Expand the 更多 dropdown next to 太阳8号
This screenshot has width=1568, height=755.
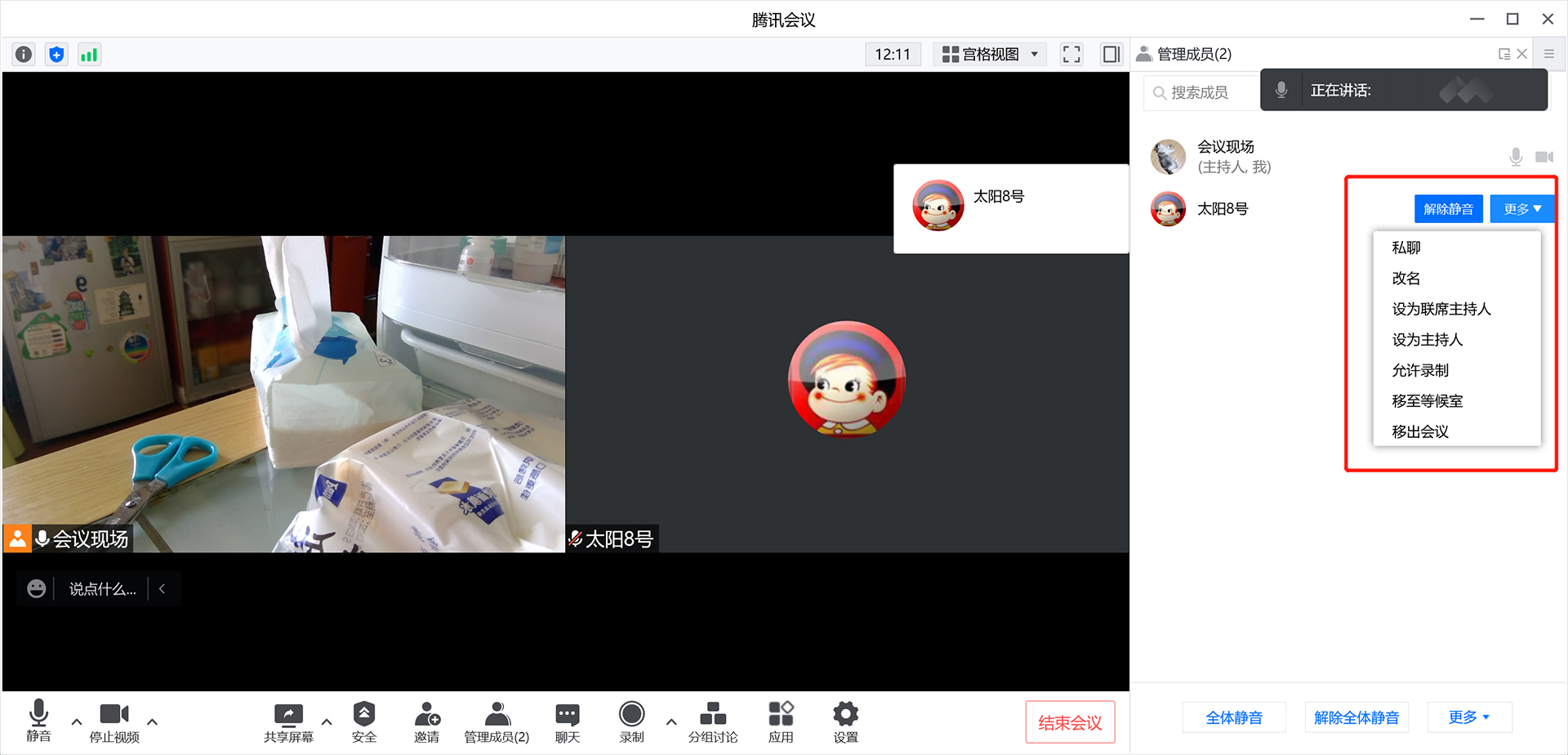click(1521, 209)
